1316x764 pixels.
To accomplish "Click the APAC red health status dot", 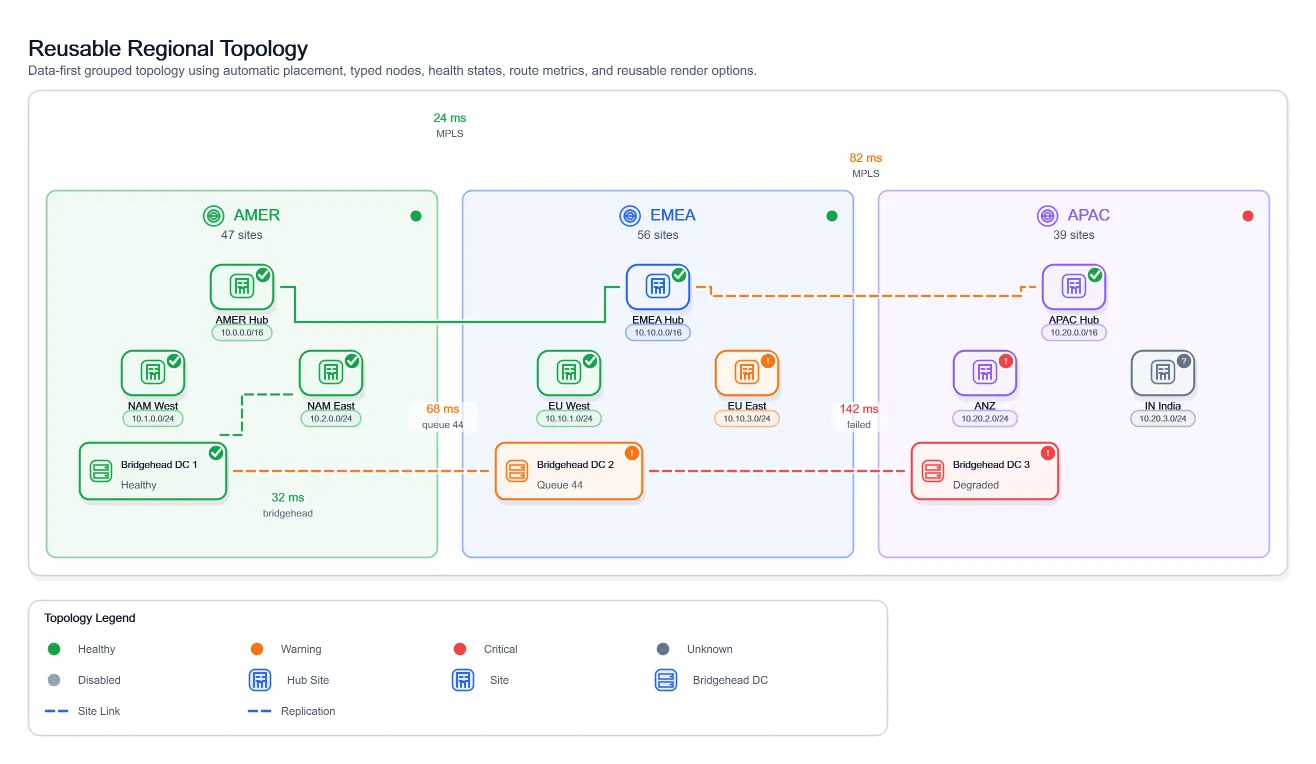I will (1248, 216).
